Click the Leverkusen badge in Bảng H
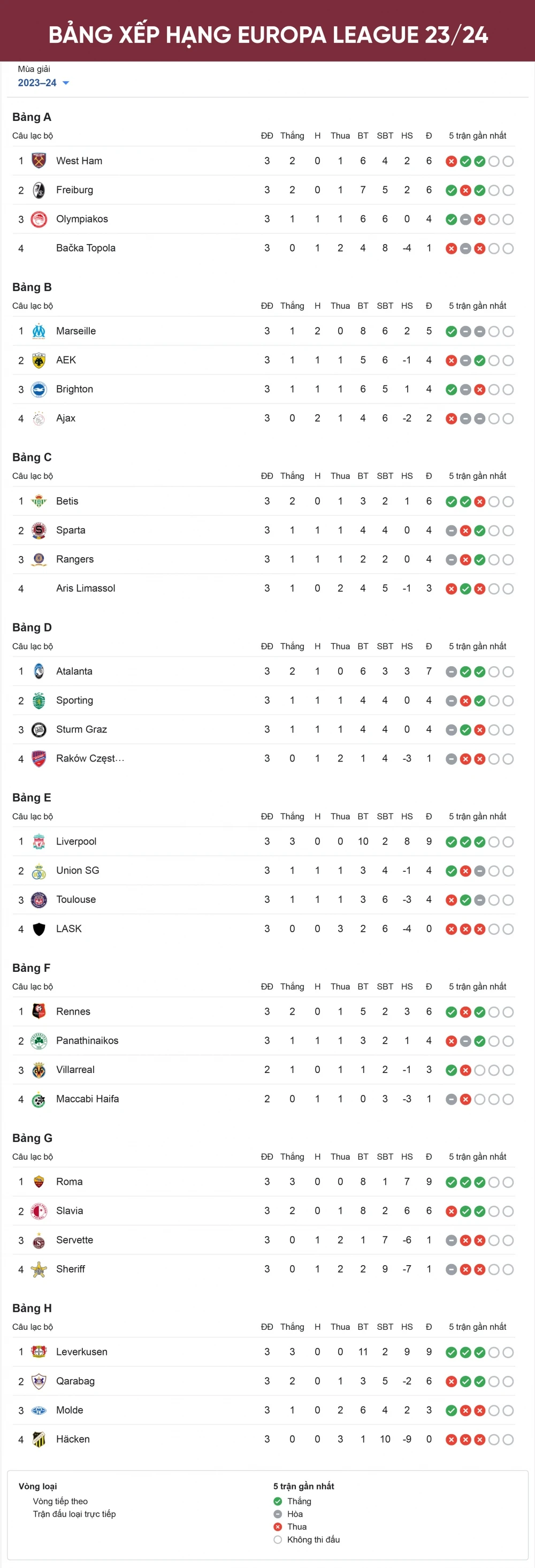Viewport: 535px width, 1568px height. click(38, 1352)
